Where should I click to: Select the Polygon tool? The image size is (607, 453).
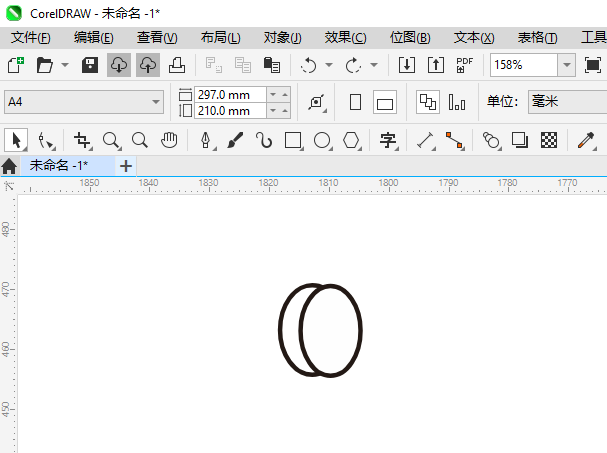coord(351,140)
